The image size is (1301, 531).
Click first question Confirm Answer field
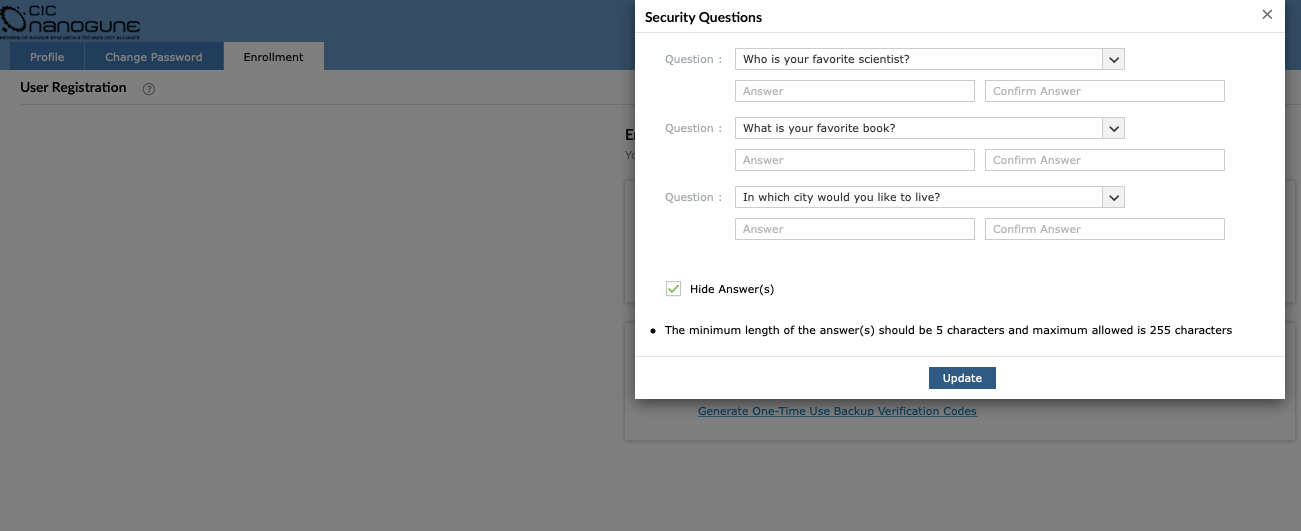[x=1105, y=91]
